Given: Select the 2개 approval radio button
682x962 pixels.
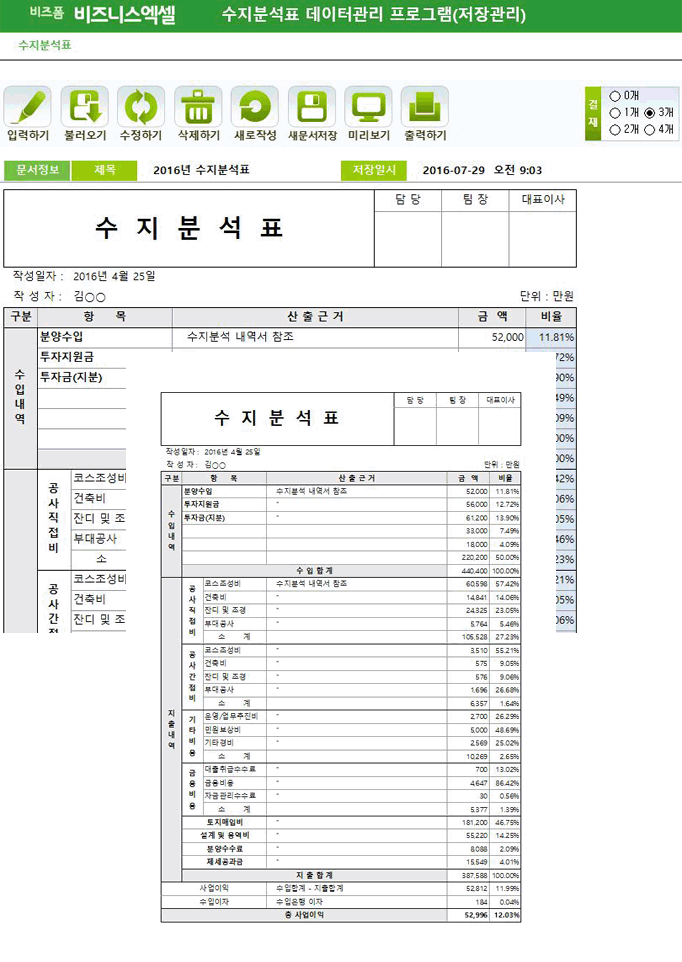Looking at the screenshot, I should (615, 129).
